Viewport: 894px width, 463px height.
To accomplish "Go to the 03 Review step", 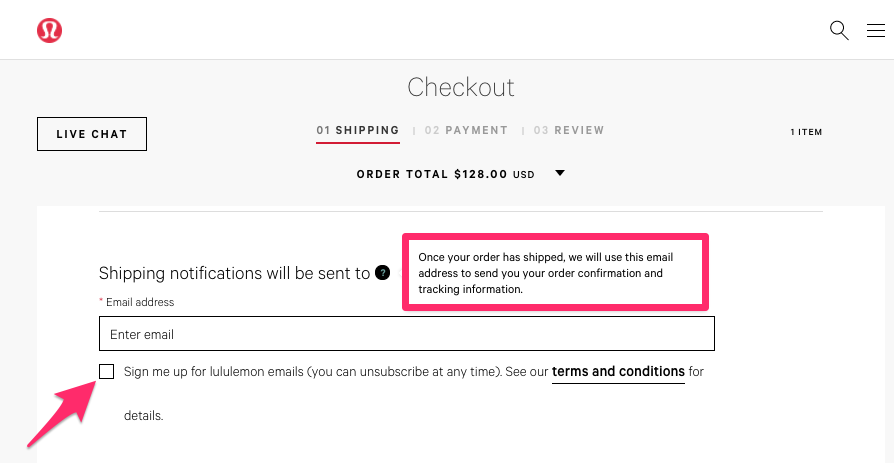I will (x=569, y=131).
